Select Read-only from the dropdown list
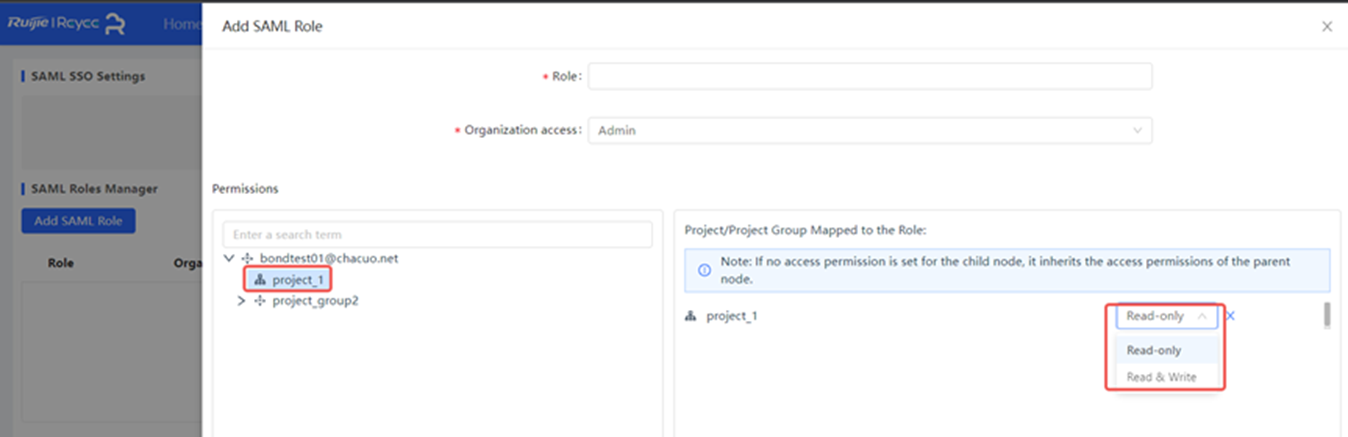This screenshot has width=1348, height=437. (x=1154, y=350)
